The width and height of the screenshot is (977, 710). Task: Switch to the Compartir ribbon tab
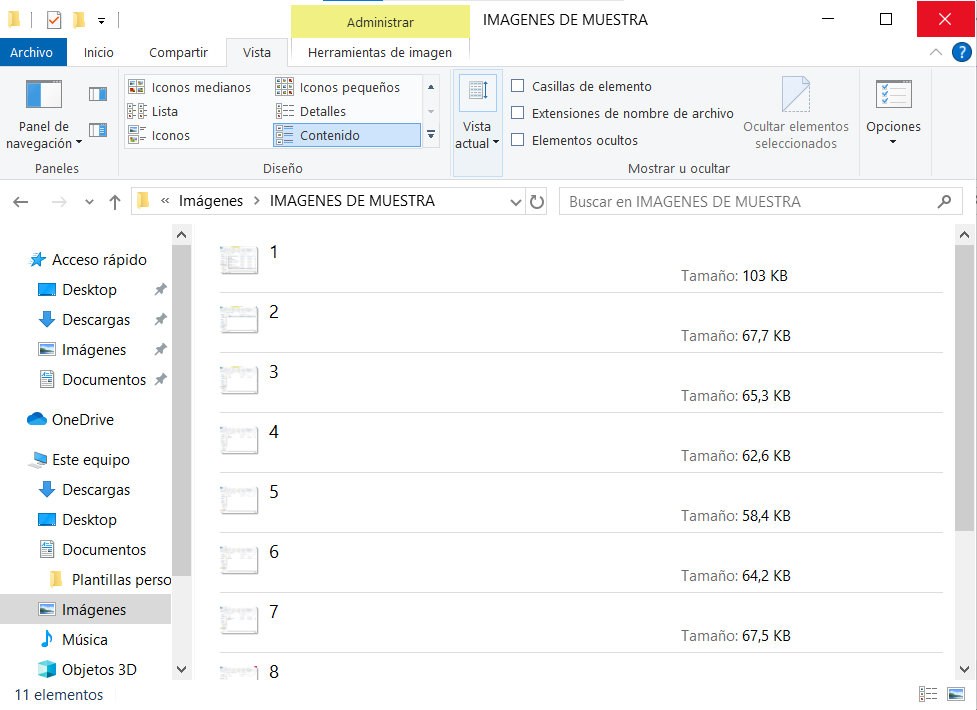178,52
